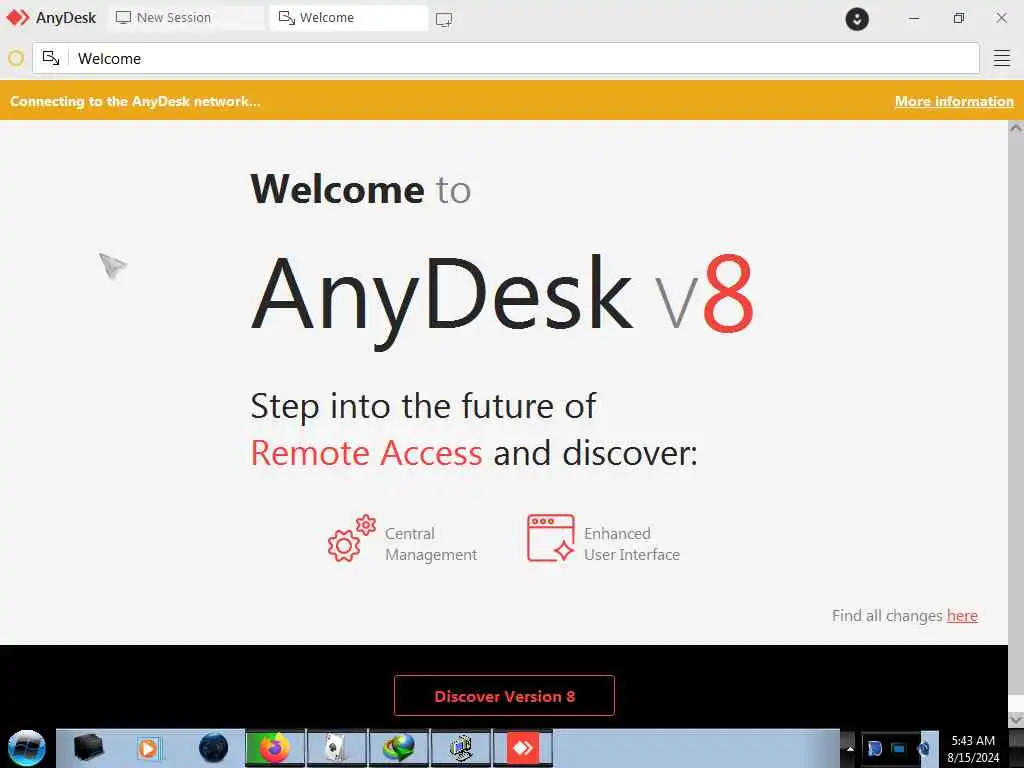Click the Discover Version 8 button
This screenshot has height=768, width=1024.
pyautogui.click(x=504, y=696)
